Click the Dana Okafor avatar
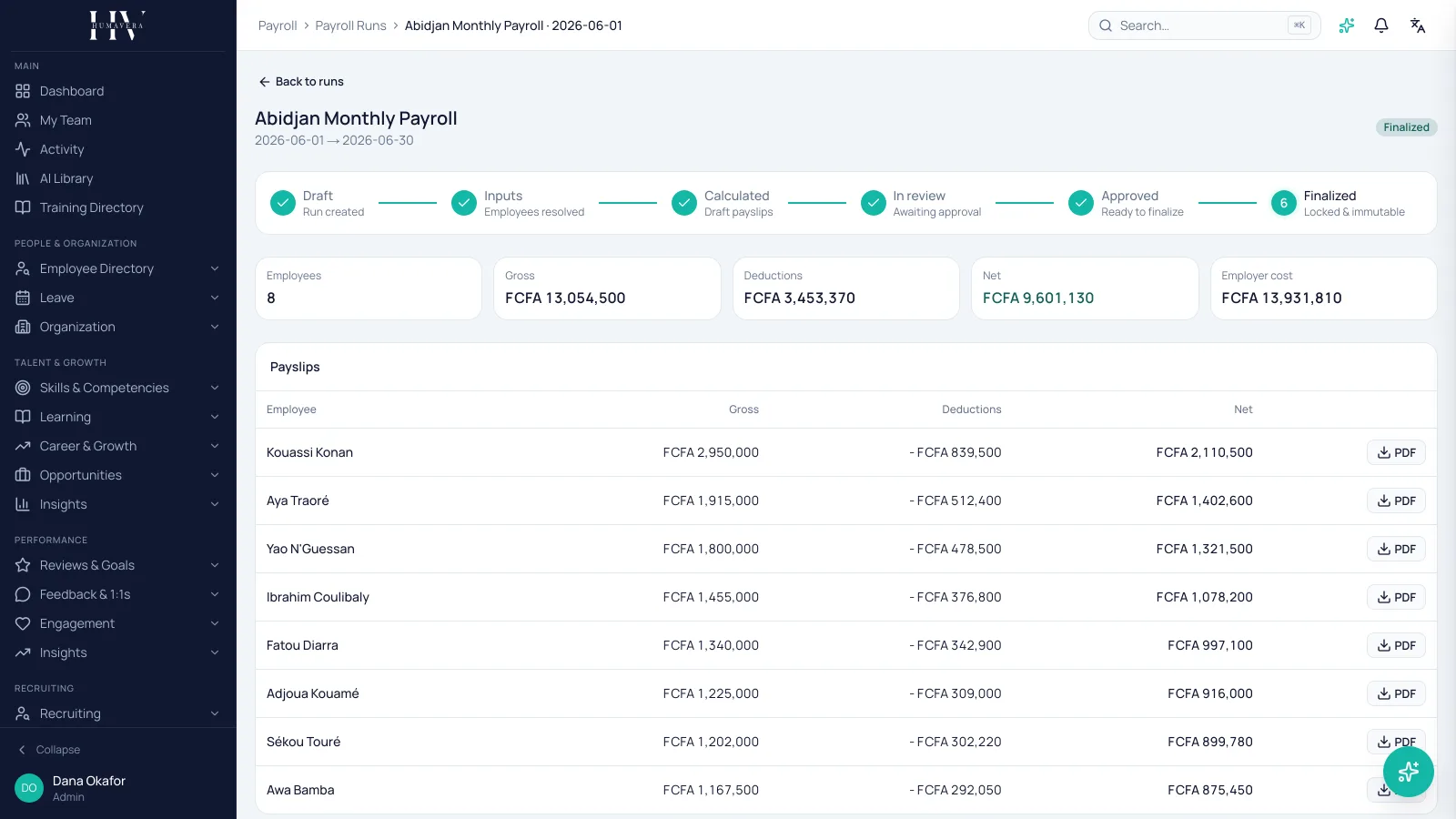The height and width of the screenshot is (819, 1456). (x=29, y=788)
